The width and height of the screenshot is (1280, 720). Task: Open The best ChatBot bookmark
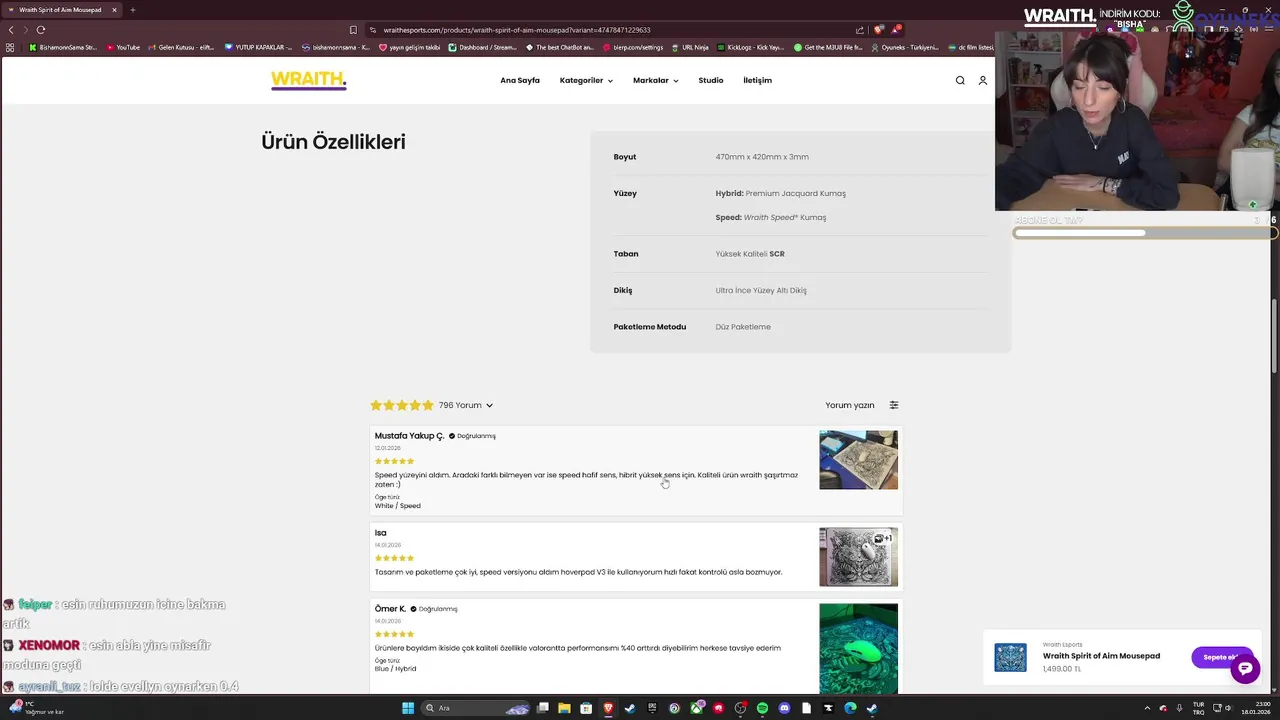[560, 47]
